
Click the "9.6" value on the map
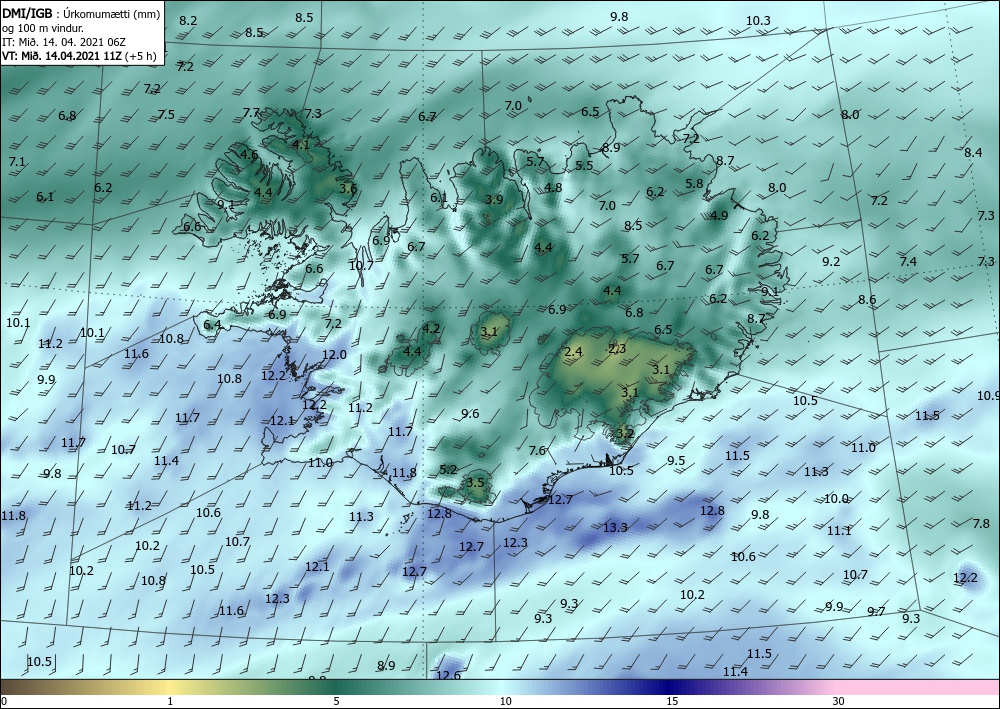coord(470,414)
